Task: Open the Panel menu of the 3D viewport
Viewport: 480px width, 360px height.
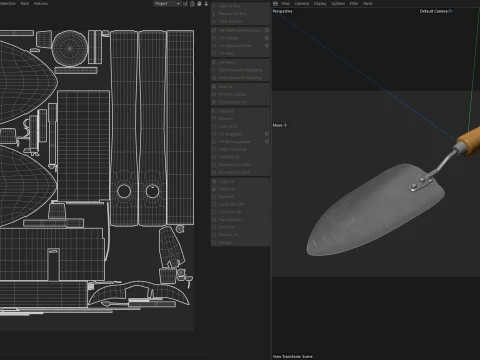Action: pyautogui.click(x=368, y=3)
